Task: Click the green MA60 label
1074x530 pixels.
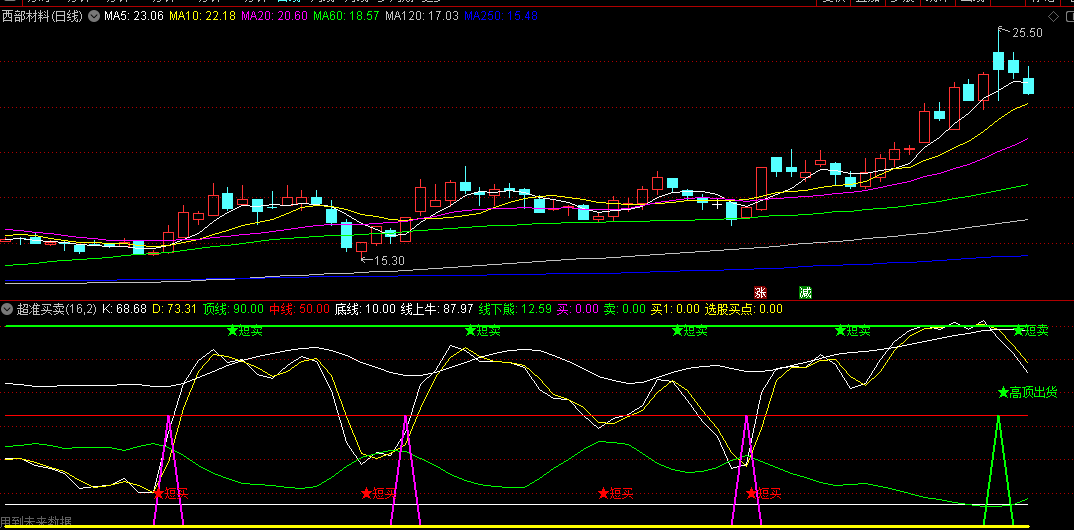Action: click(x=345, y=17)
